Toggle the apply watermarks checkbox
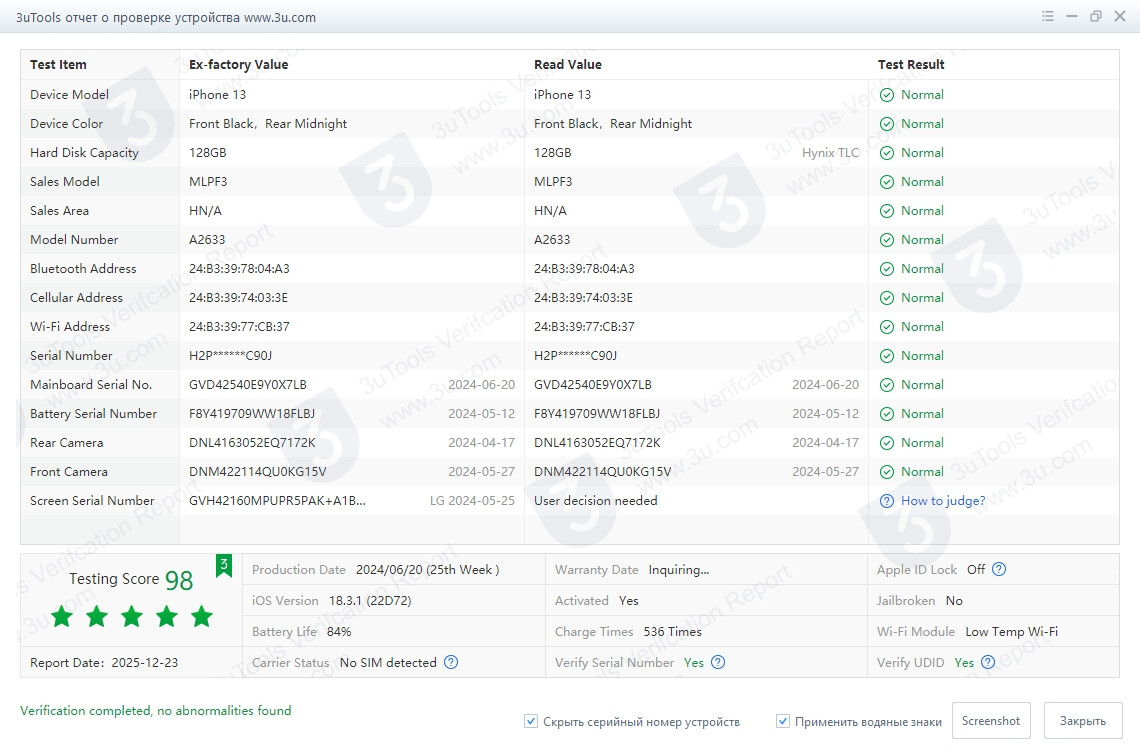The height and width of the screenshot is (756, 1140). 783,721
